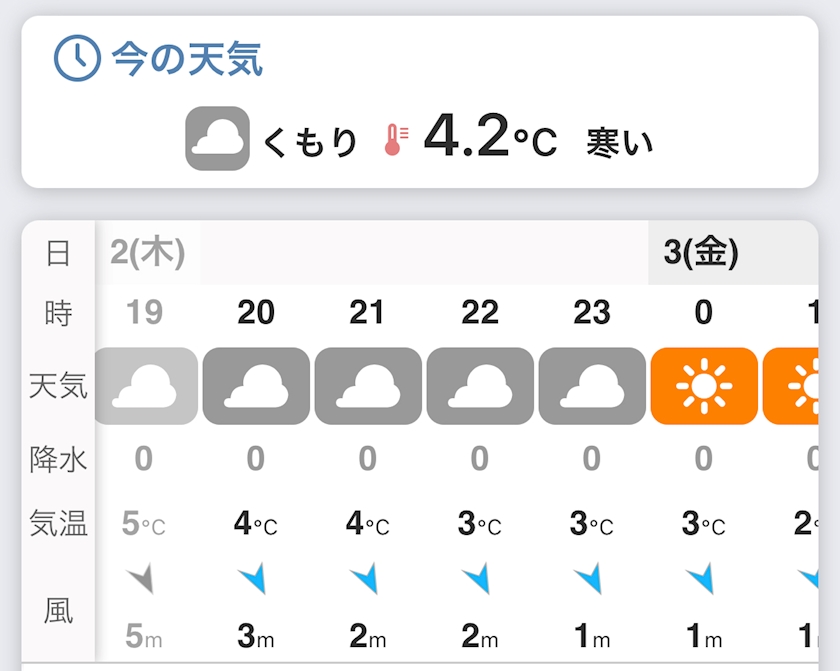840x671 pixels.
Task: Click the red thermometer icon
Action: point(395,139)
